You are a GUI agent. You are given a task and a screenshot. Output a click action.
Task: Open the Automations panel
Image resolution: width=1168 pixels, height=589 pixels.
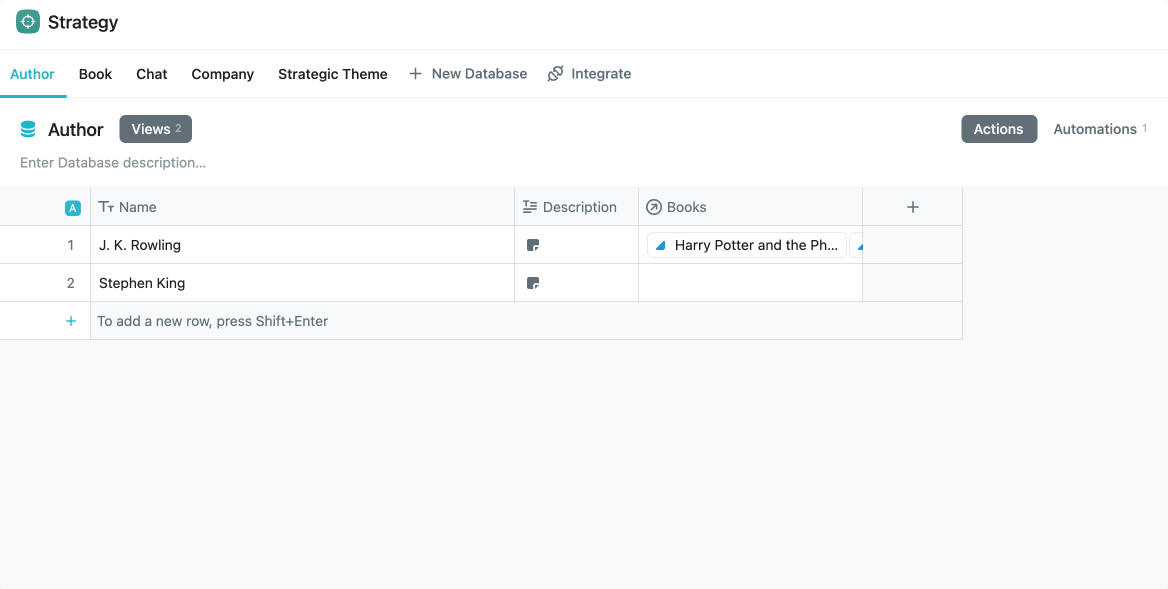click(1095, 128)
